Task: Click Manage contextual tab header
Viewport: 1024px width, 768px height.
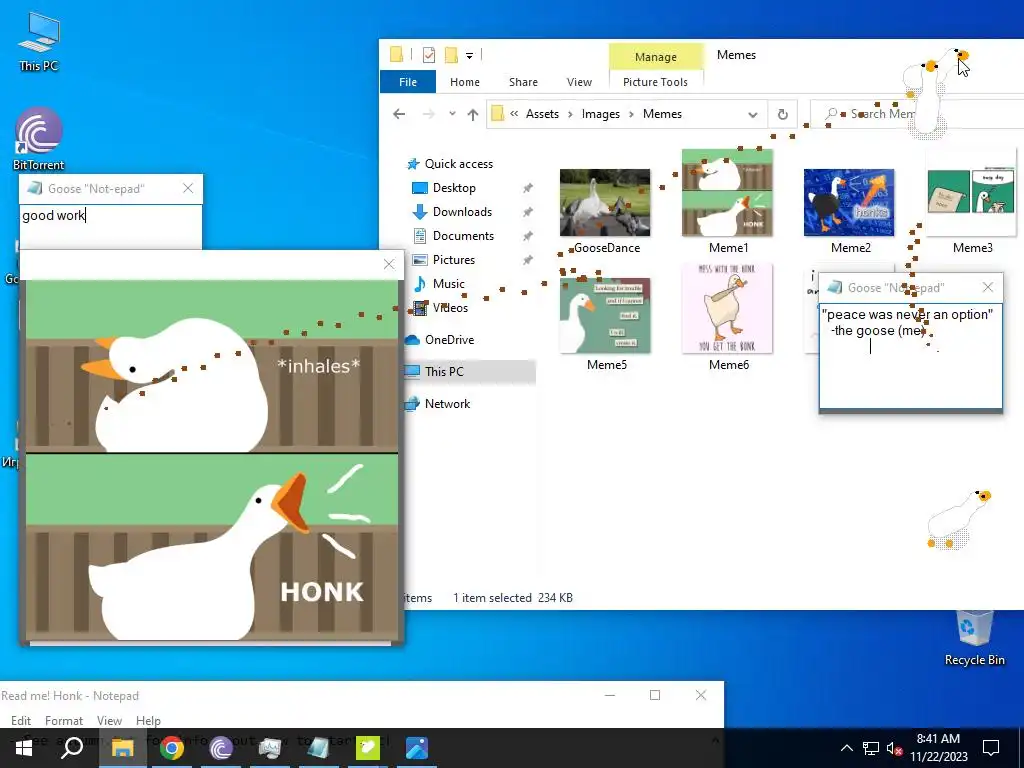Action: [x=656, y=57]
